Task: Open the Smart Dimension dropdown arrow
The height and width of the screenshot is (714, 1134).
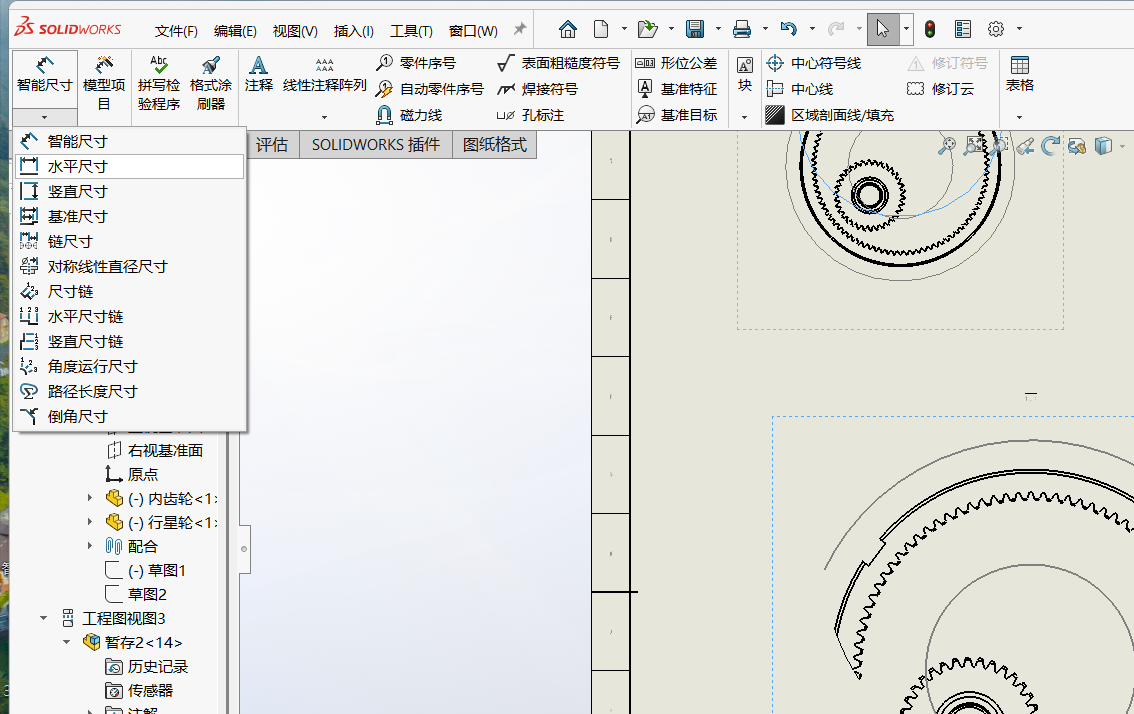Action: pyautogui.click(x=44, y=117)
